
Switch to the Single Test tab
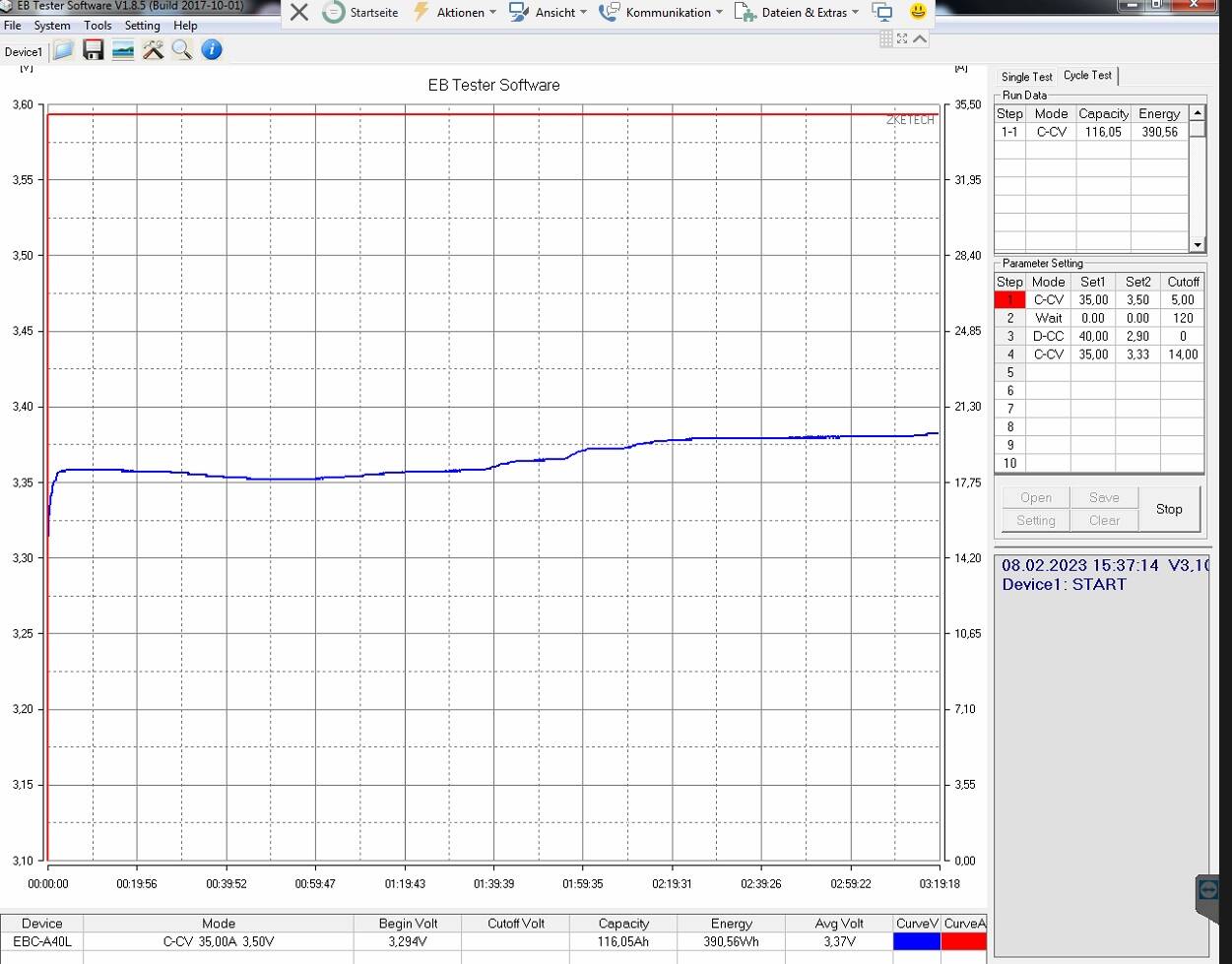click(x=1027, y=77)
